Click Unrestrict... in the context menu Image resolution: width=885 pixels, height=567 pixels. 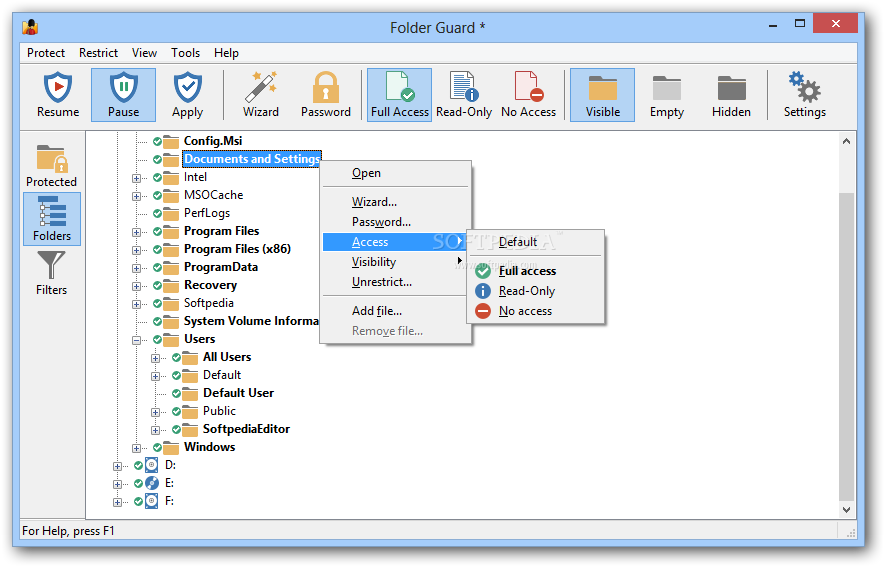pos(381,282)
